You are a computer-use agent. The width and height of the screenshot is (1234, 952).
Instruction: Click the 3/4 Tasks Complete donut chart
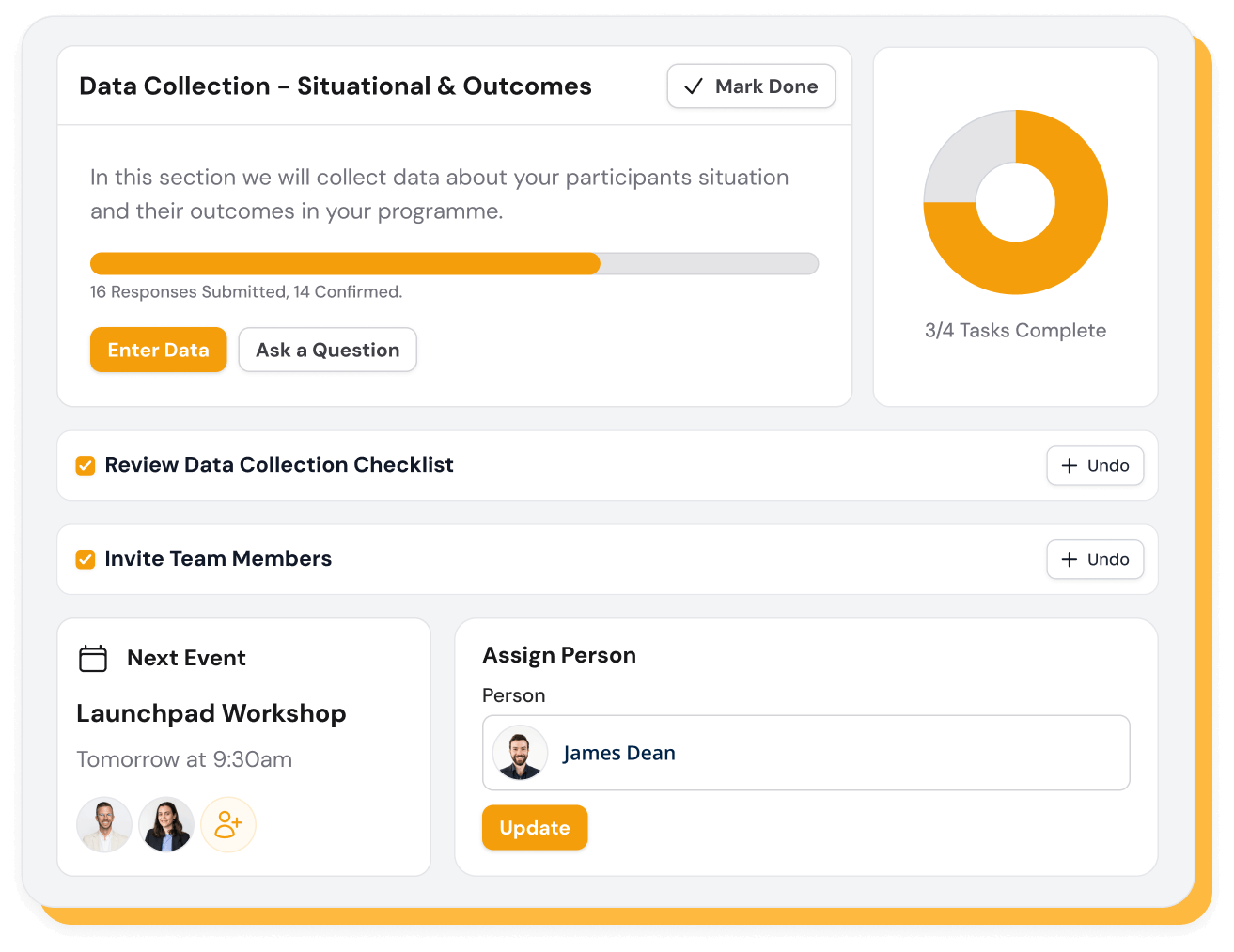click(1015, 202)
